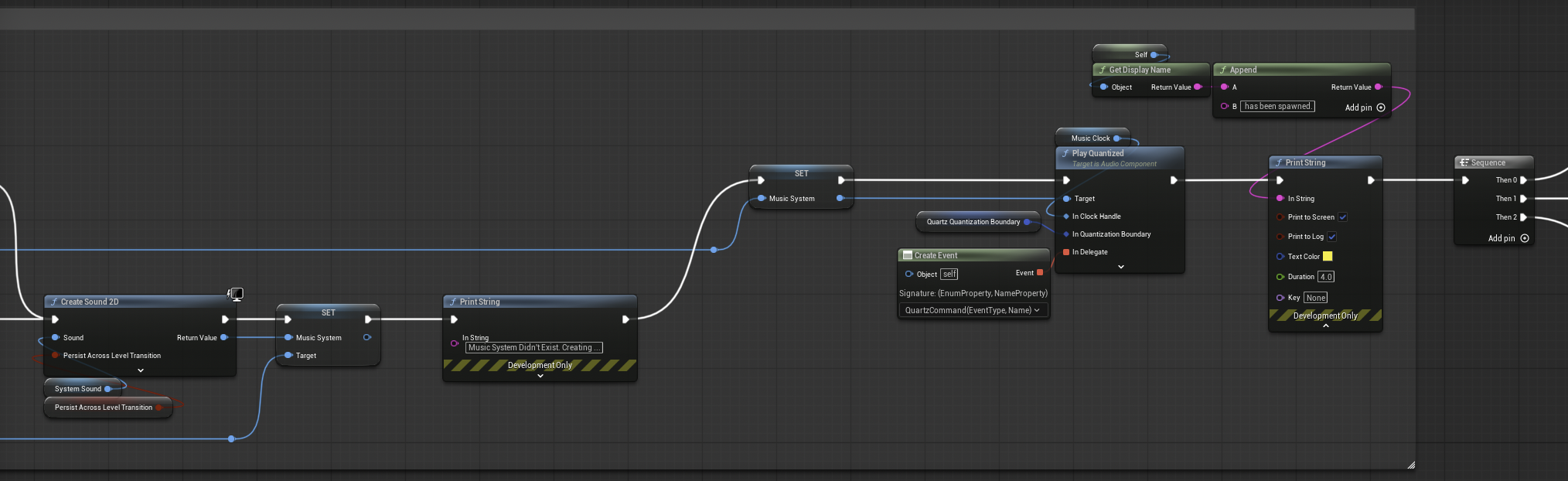Click the Then 0 output pin on Sequence
The width and height of the screenshot is (1568, 481).
point(1523,180)
